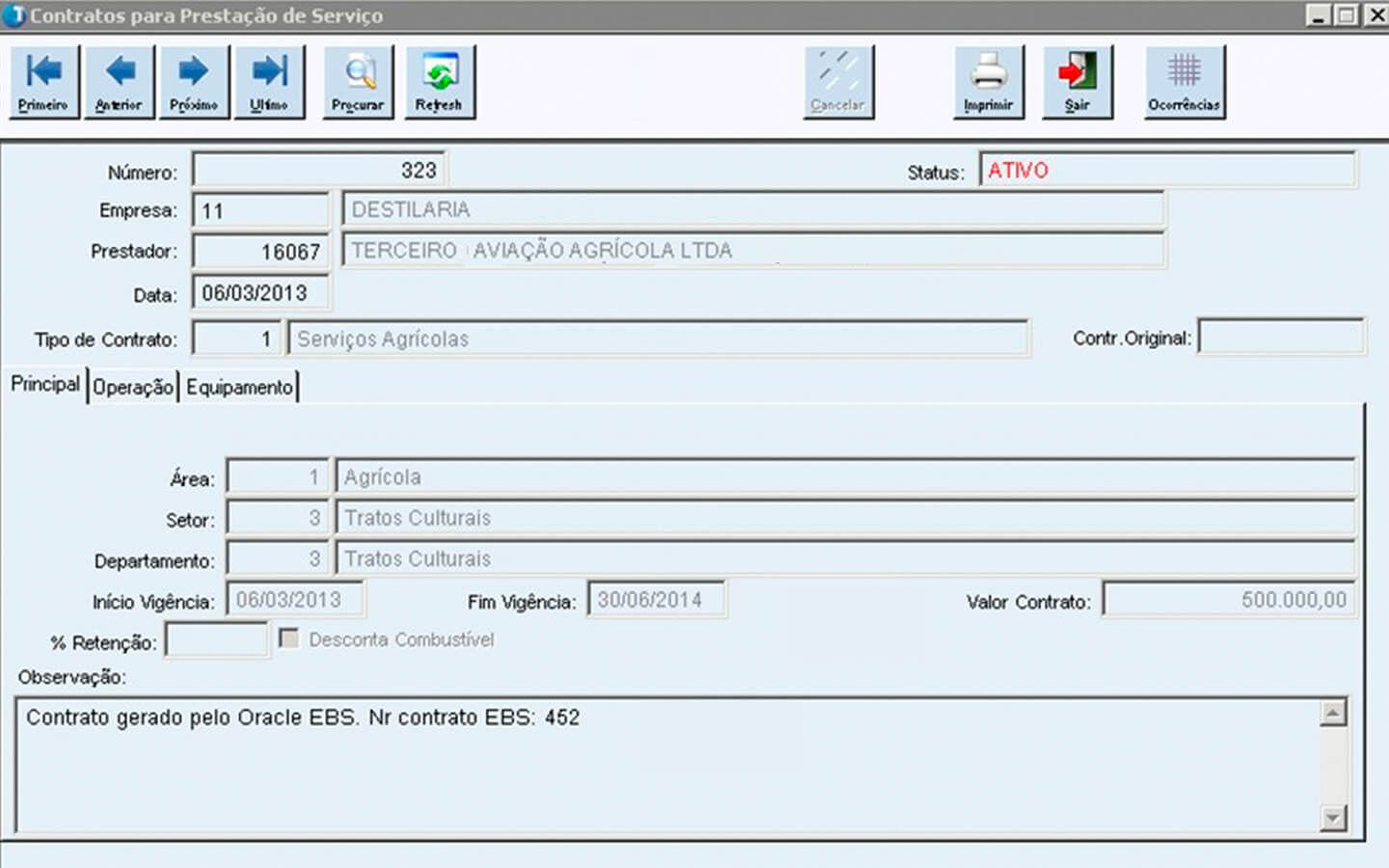Select the Contr.Original field
The image size is (1389, 868).
(x=1280, y=338)
